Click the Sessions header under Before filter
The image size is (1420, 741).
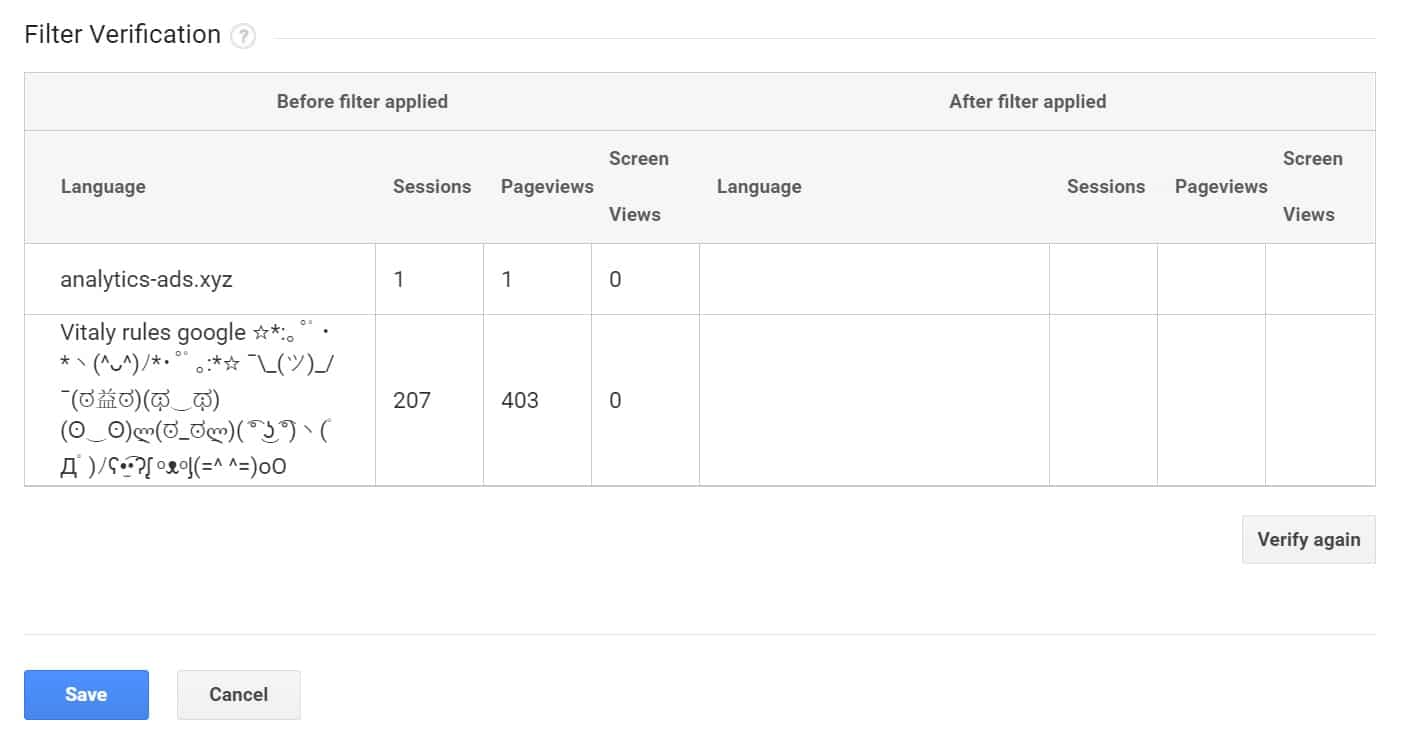431,186
